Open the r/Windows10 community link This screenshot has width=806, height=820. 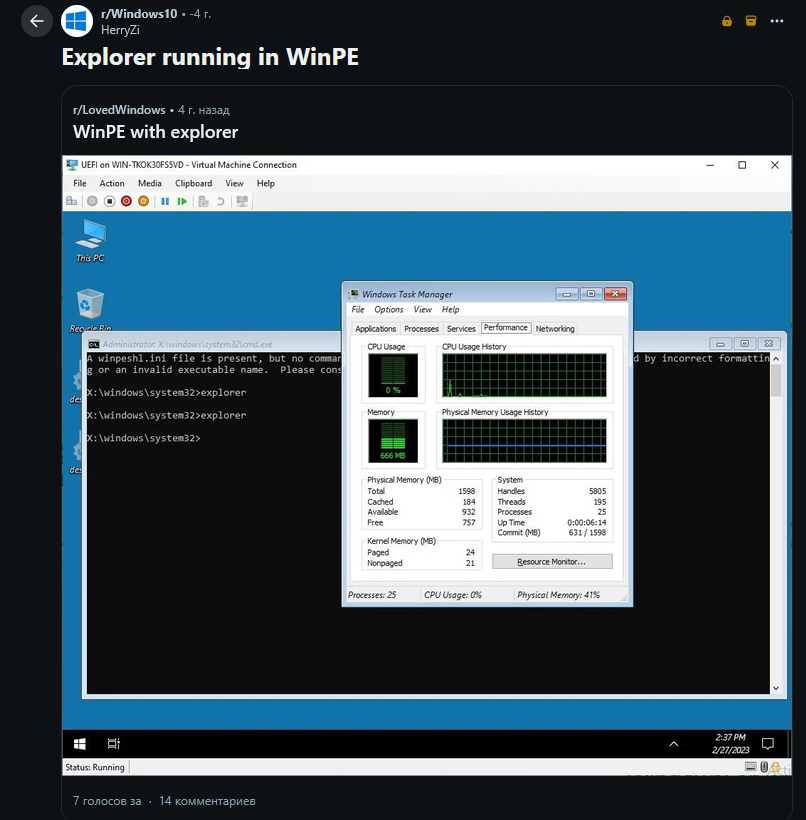click(x=139, y=14)
